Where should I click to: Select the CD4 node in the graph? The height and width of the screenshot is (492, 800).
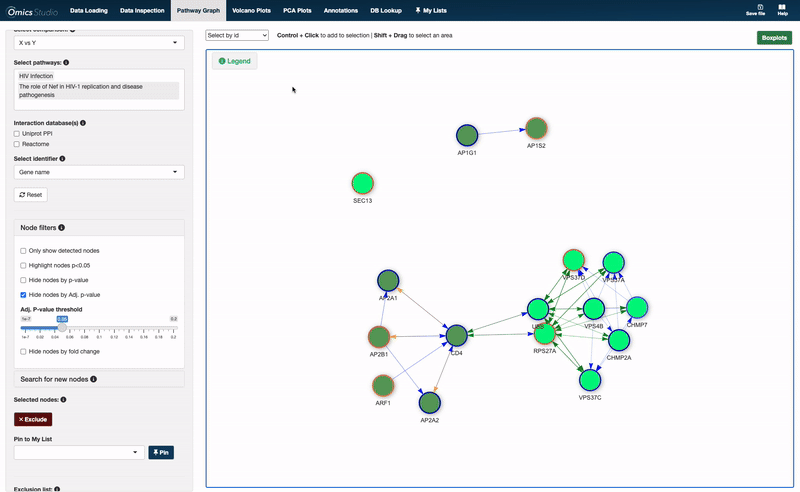[457, 337]
